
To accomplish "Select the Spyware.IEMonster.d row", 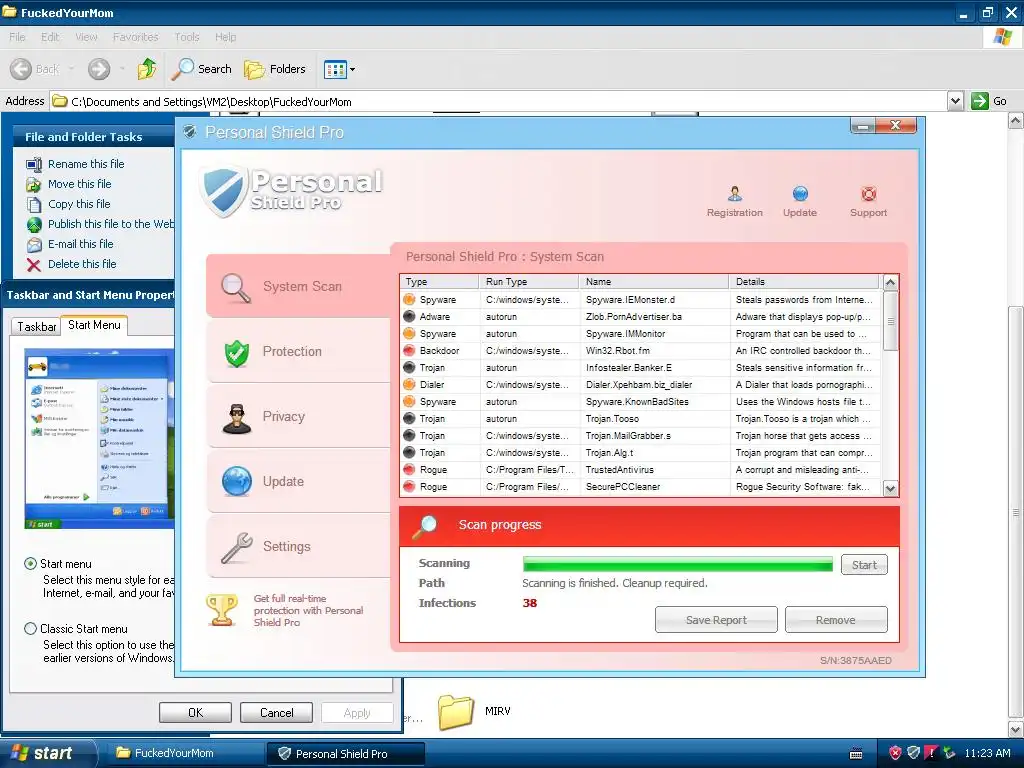I will point(640,300).
